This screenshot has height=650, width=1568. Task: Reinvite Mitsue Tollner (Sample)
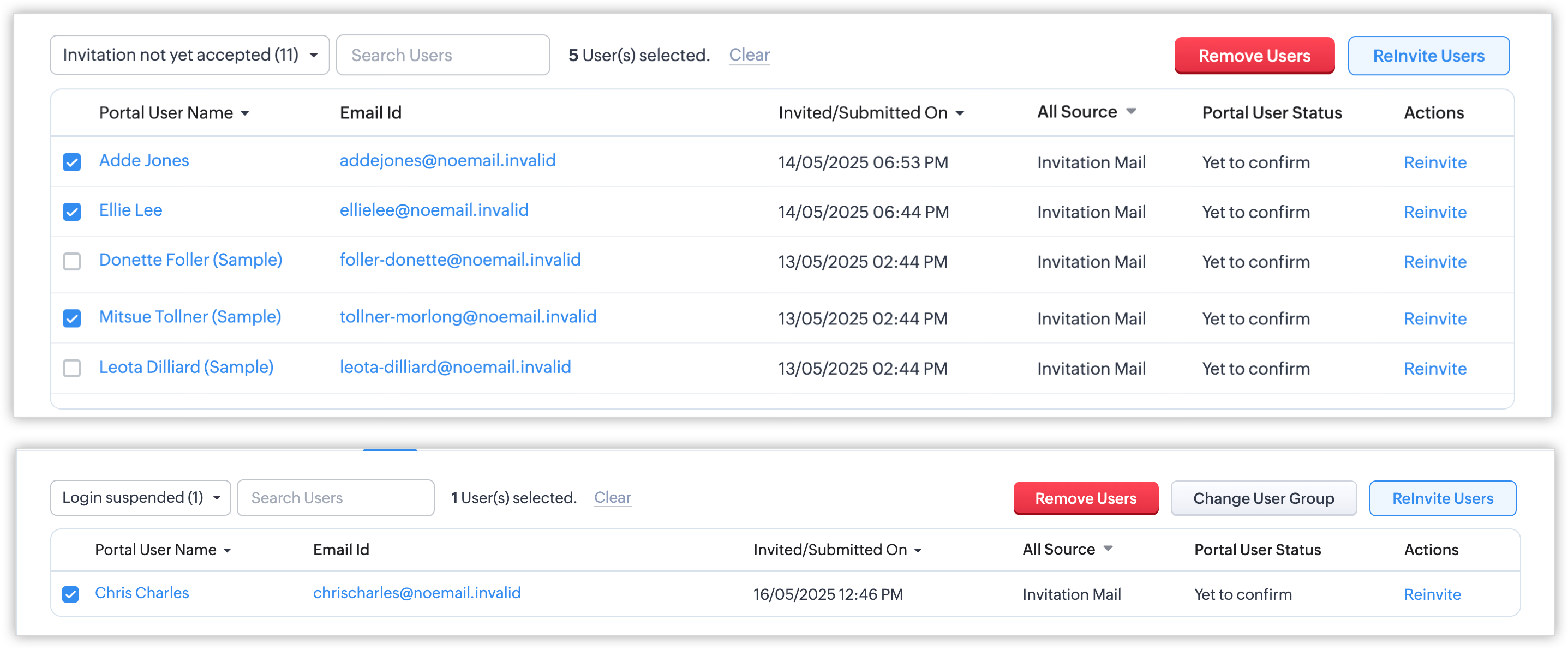tap(1435, 319)
